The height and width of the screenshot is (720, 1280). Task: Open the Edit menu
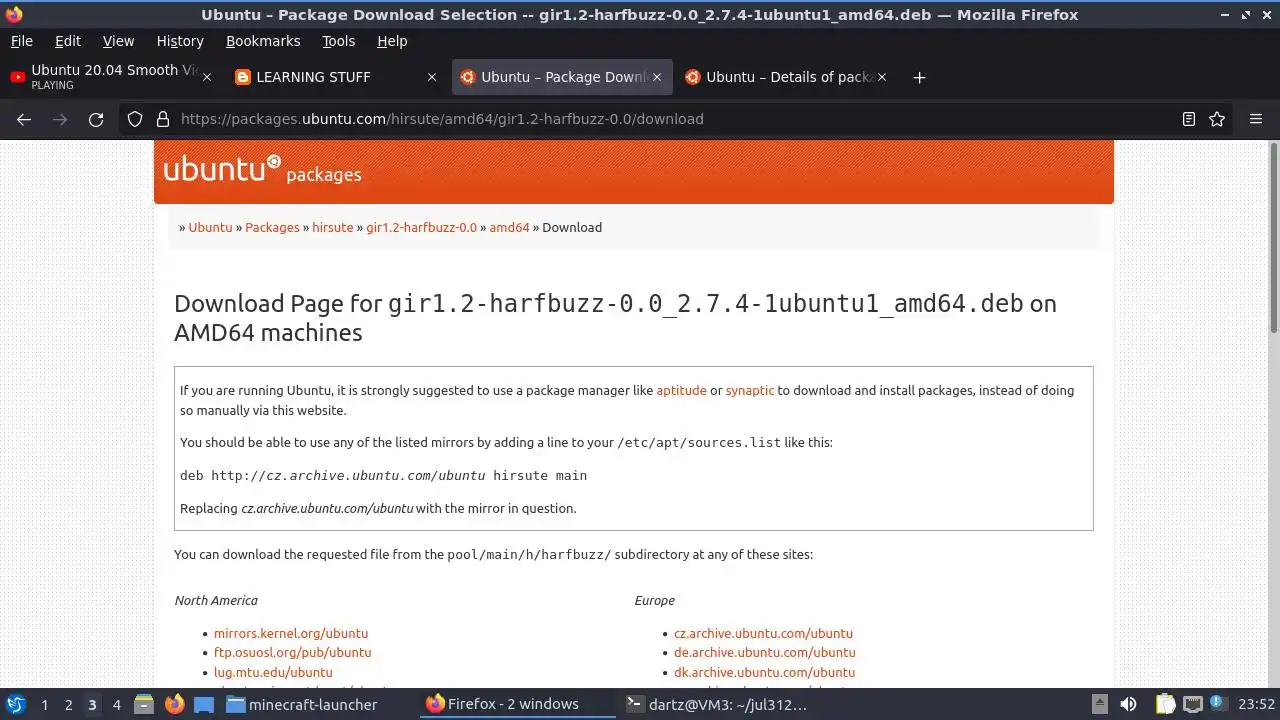pos(68,41)
